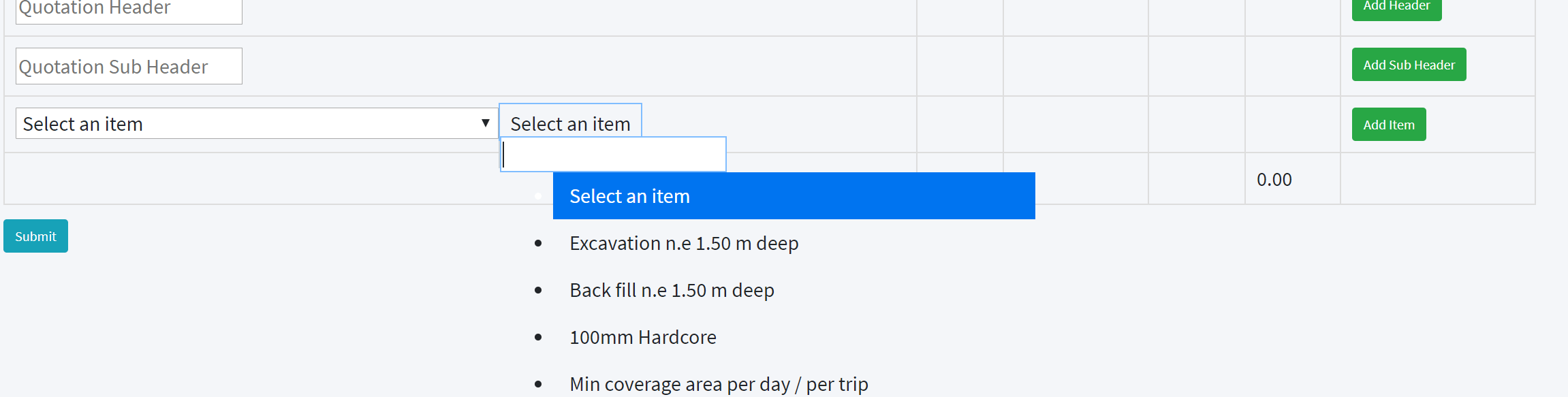Click the Submit button

click(x=35, y=236)
